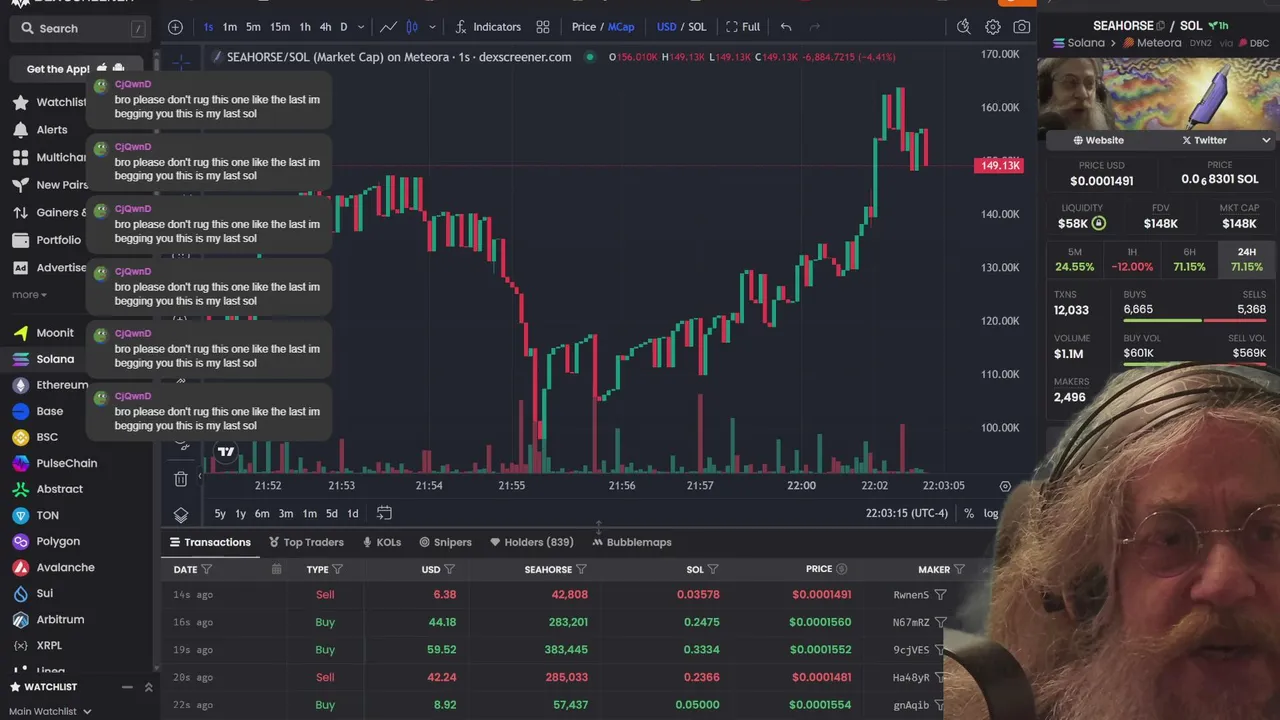Click the Get the App! button
This screenshot has height=720, width=1280.
click(x=76, y=69)
